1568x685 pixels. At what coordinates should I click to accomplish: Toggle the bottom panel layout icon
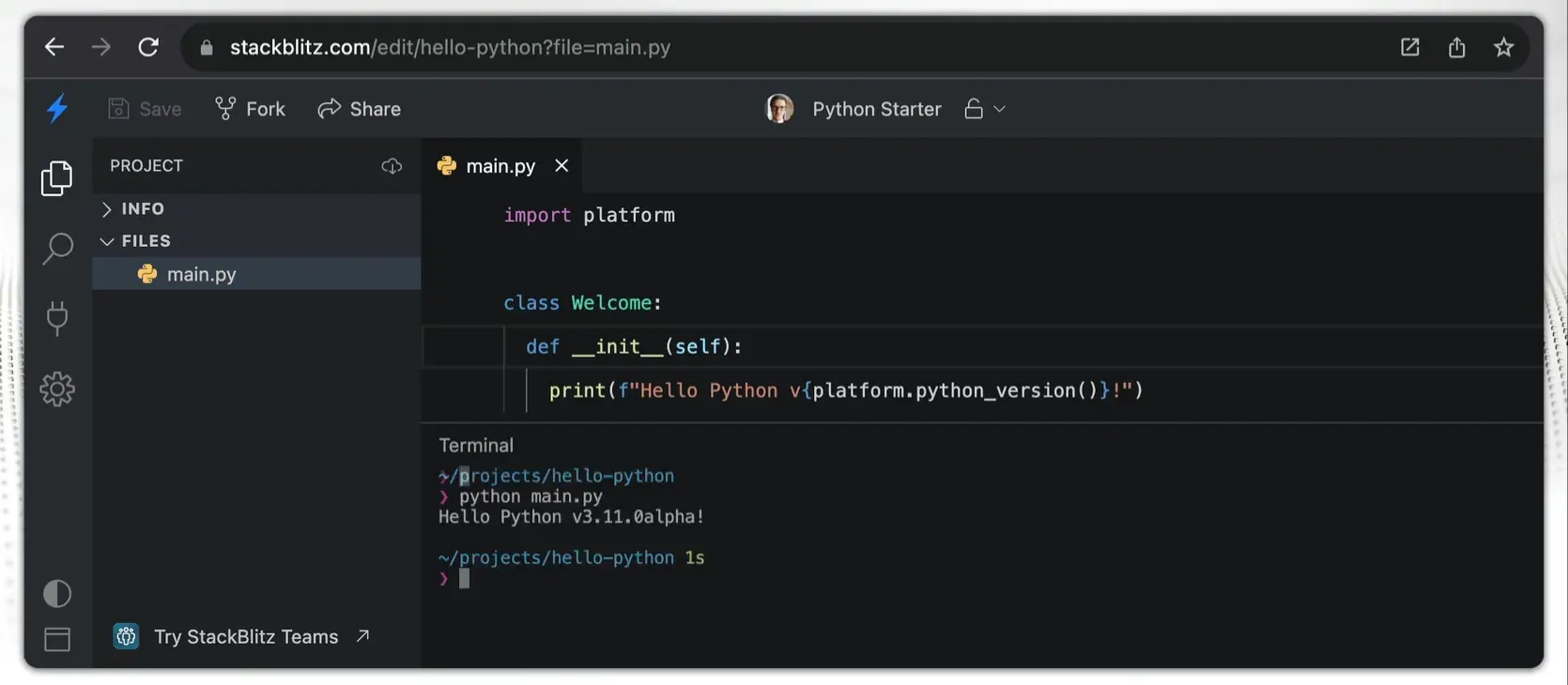point(57,639)
